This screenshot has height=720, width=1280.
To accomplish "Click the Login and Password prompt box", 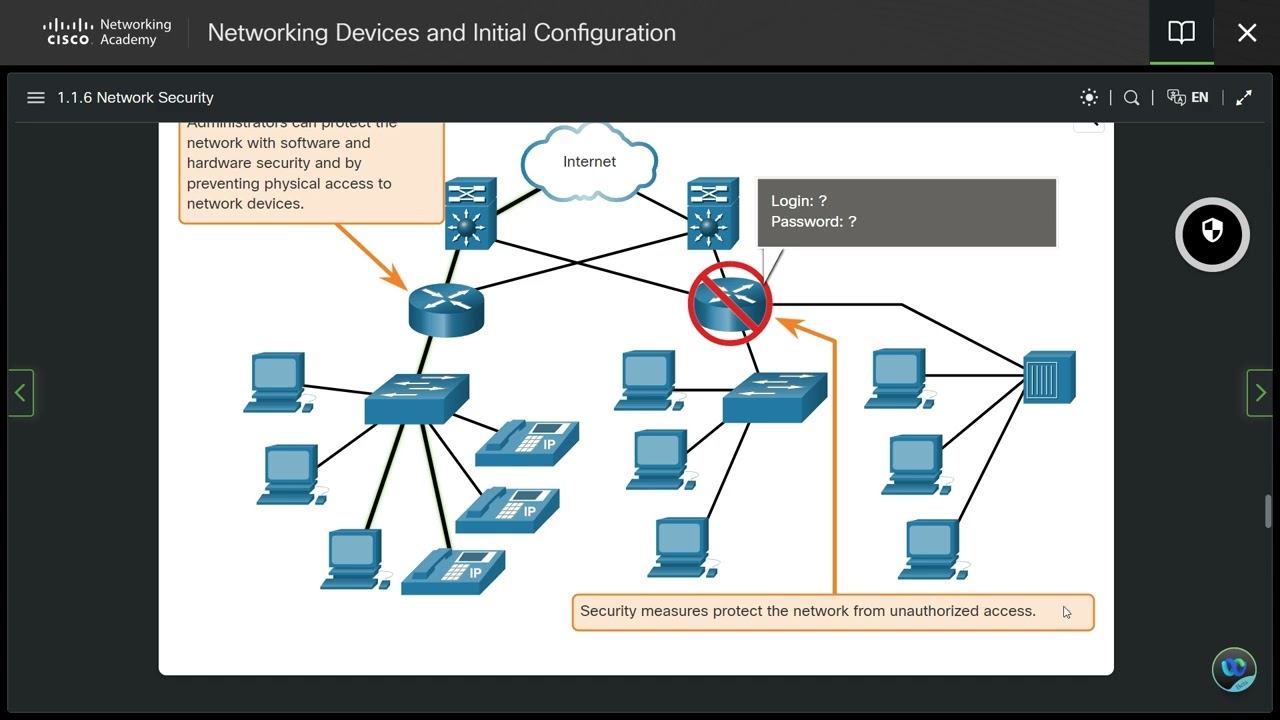I will point(907,212).
